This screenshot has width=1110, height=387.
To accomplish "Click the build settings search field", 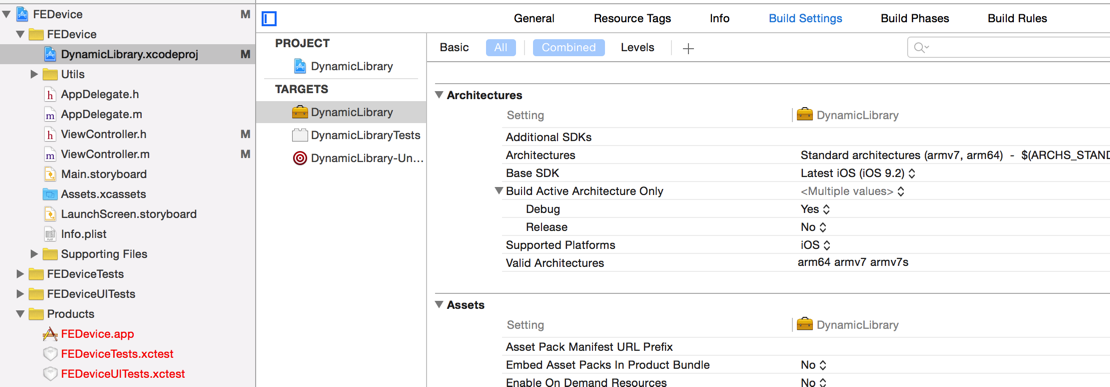I will coord(1009,47).
